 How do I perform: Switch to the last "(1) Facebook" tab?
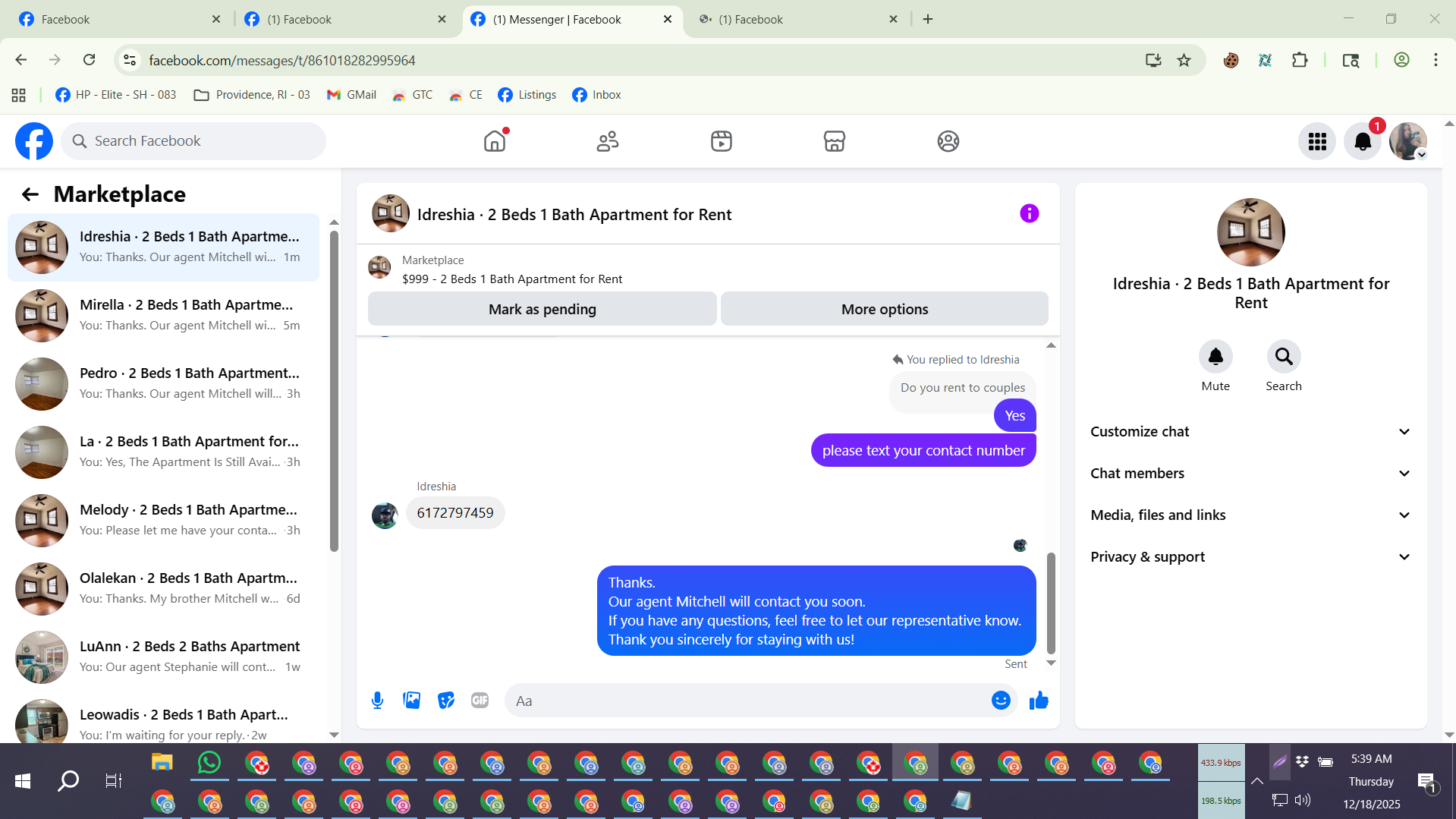(797, 19)
